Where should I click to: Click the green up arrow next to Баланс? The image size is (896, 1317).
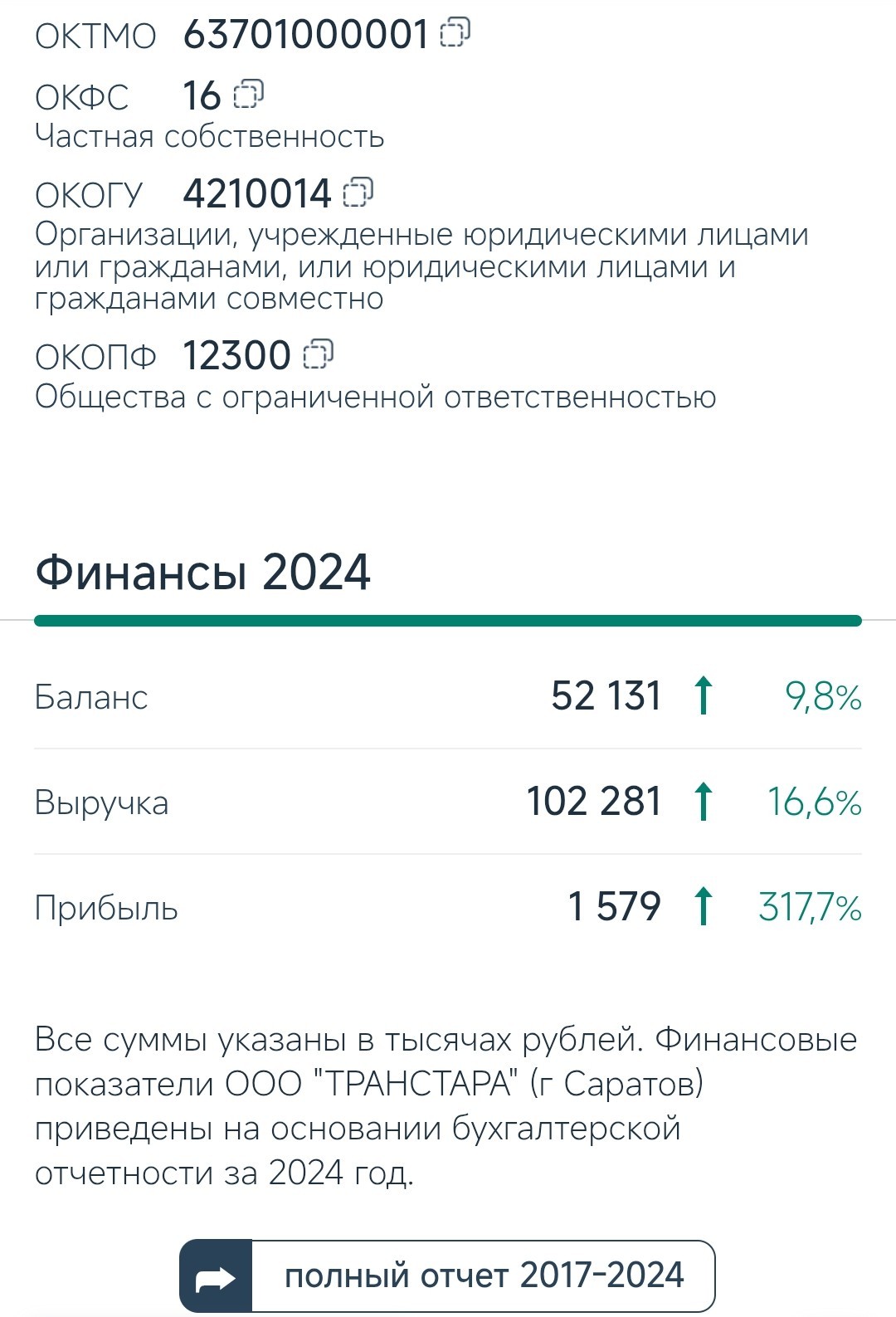pos(703,695)
